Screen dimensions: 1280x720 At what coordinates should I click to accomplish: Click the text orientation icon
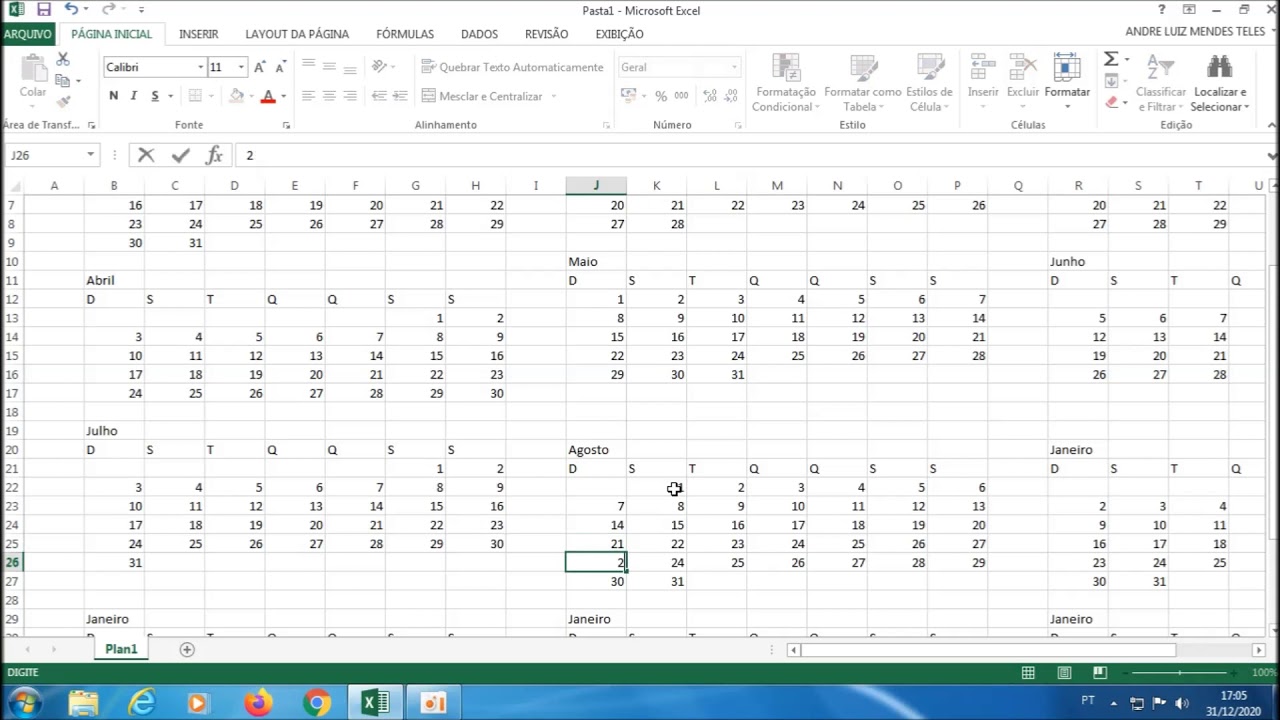[379, 67]
